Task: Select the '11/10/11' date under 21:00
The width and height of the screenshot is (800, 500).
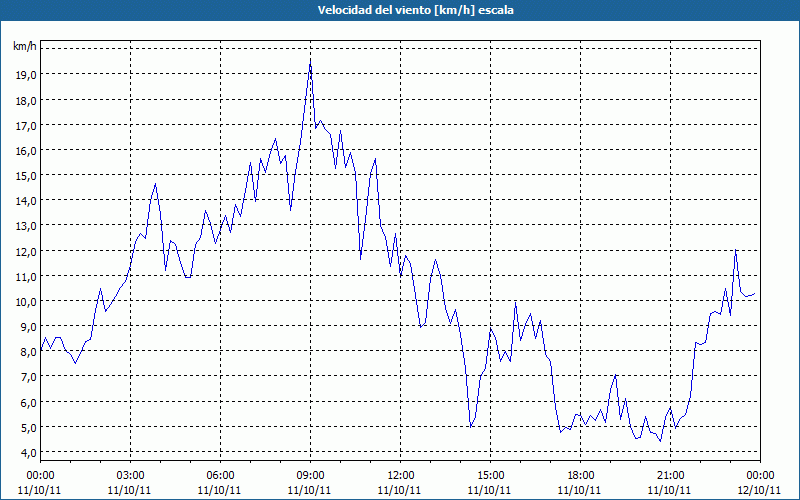Action: 670,490
